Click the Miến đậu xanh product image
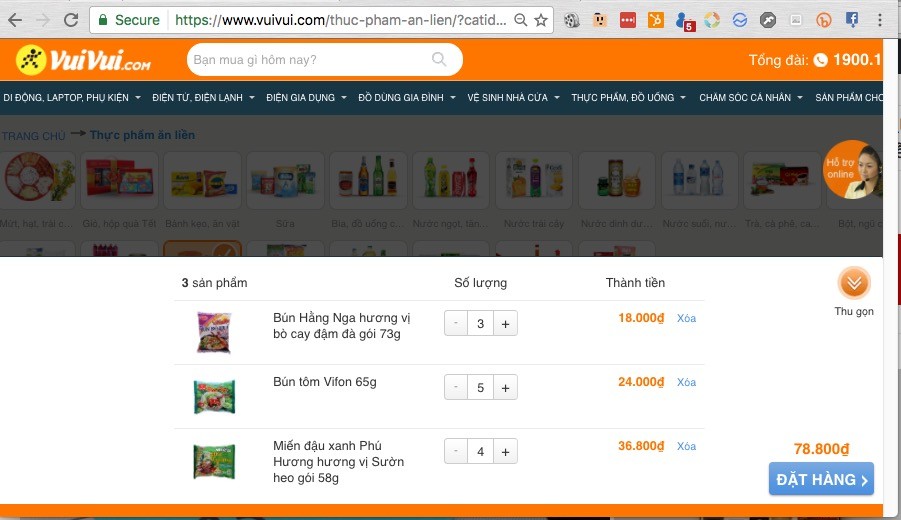This screenshot has height=520, width=901. tap(214, 461)
